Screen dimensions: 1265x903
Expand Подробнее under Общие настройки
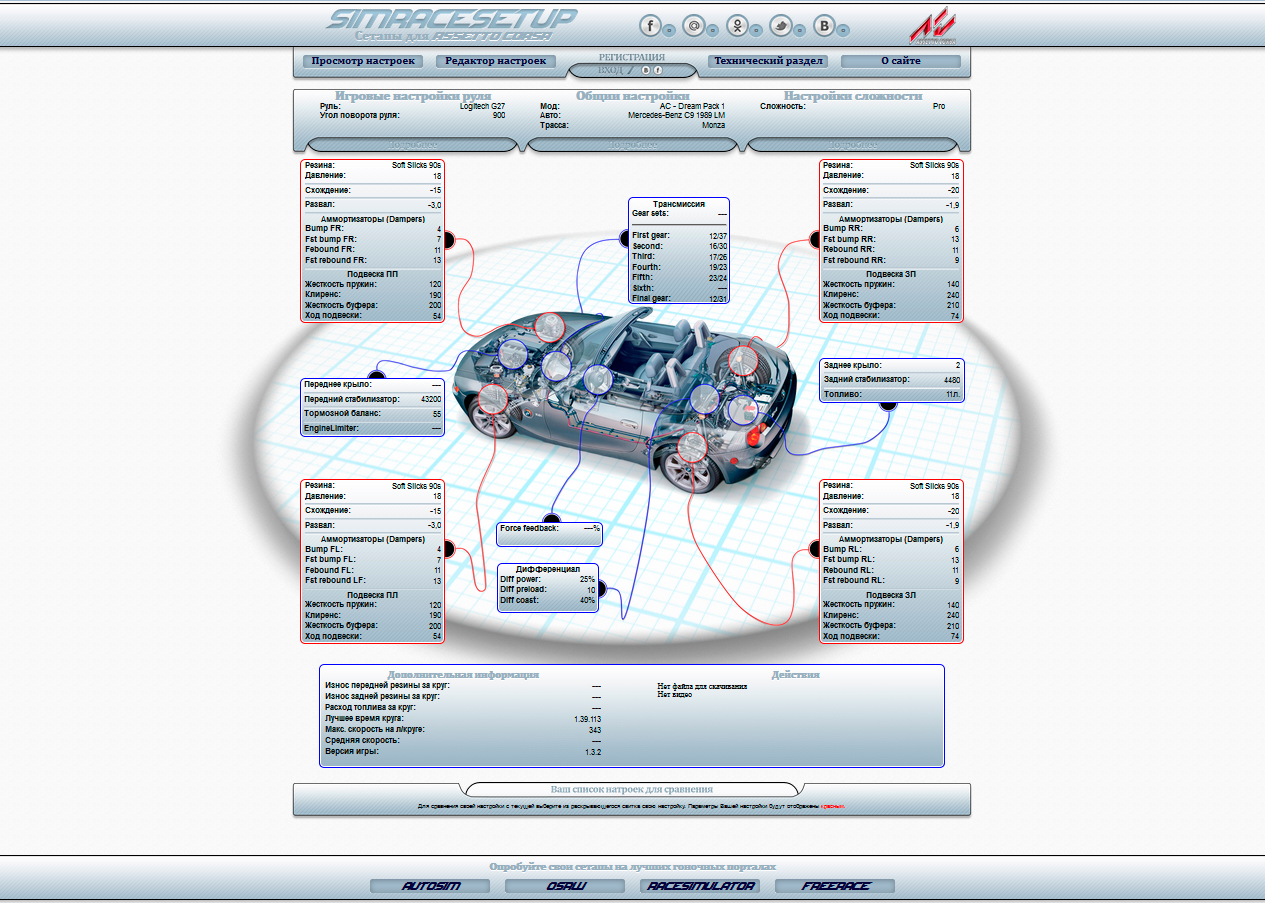(632, 145)
